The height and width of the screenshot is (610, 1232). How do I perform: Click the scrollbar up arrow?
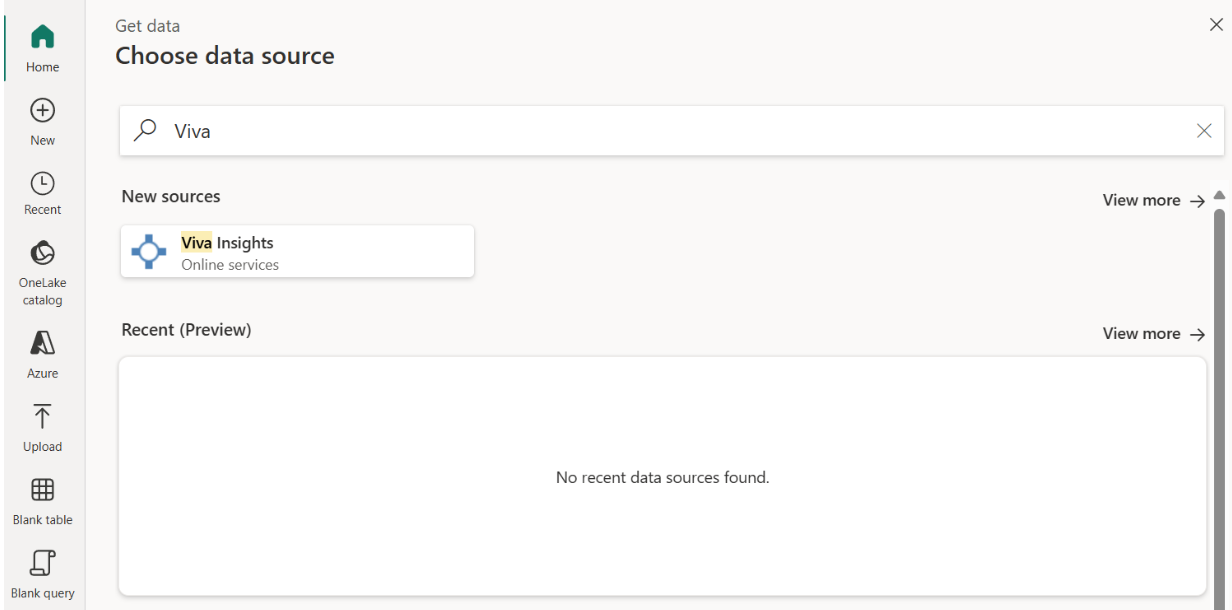[1219, 195]
